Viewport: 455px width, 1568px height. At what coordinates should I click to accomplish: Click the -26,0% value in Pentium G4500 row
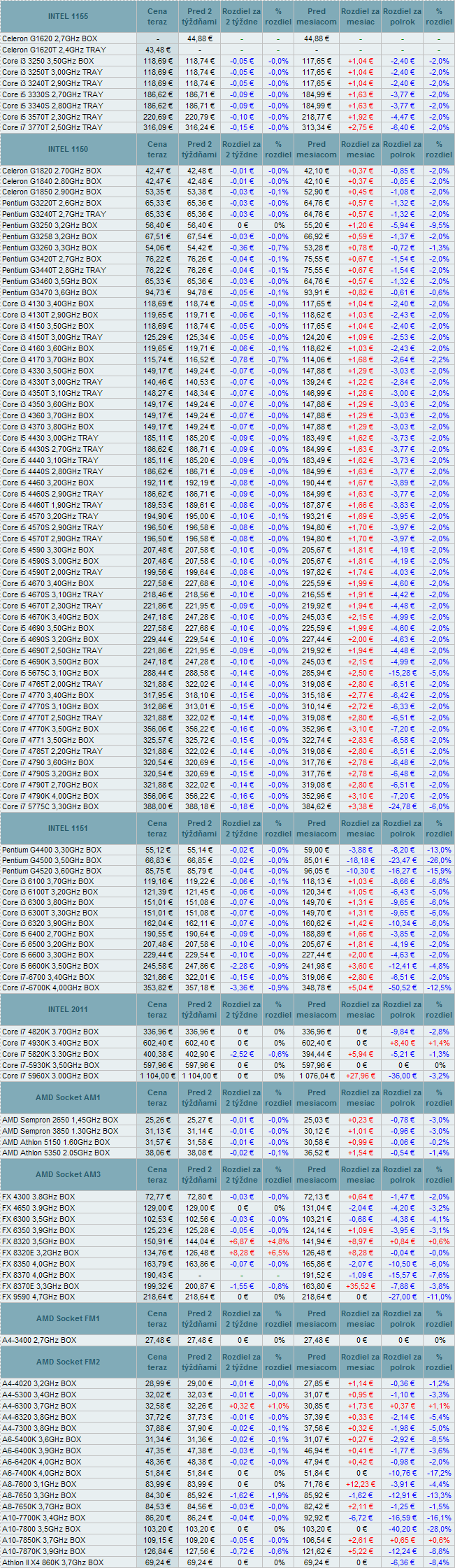pos(440,860)
